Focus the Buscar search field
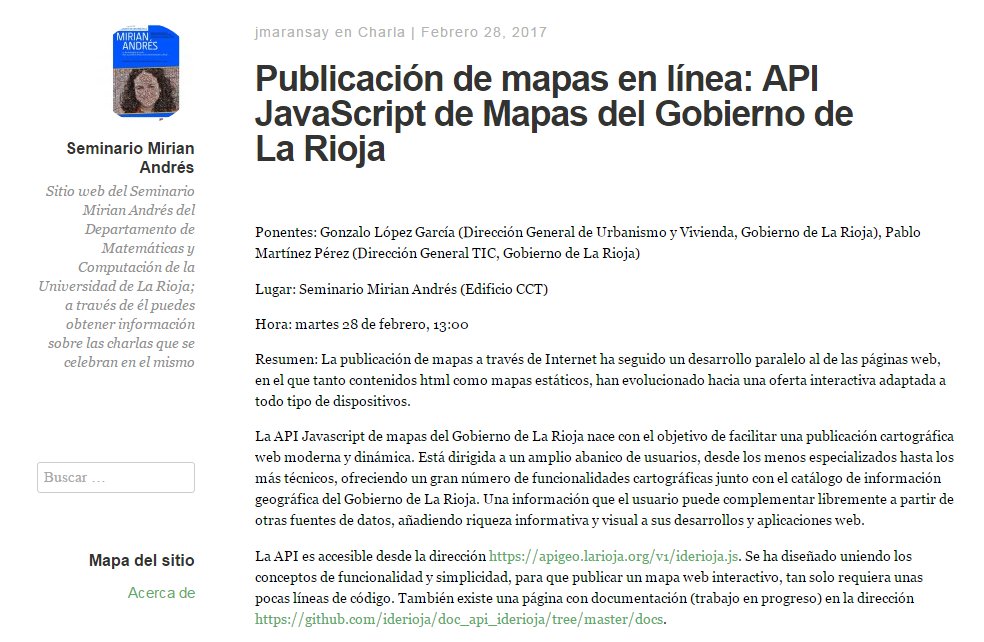 coord(116,478)
